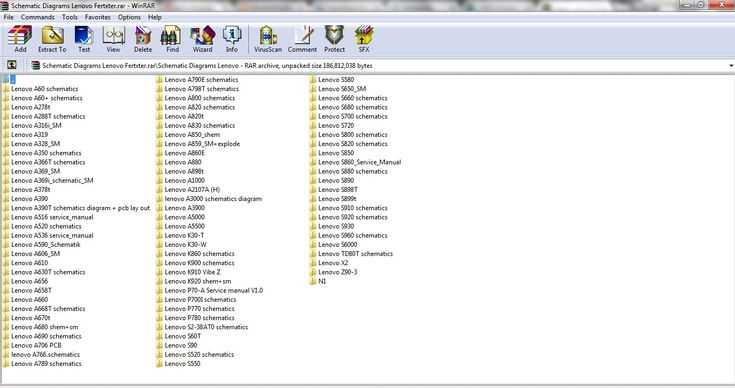Open the address path dropdown arrow
Image resolution: width=735 pixels, height=388 pixels.
(731, 66)
